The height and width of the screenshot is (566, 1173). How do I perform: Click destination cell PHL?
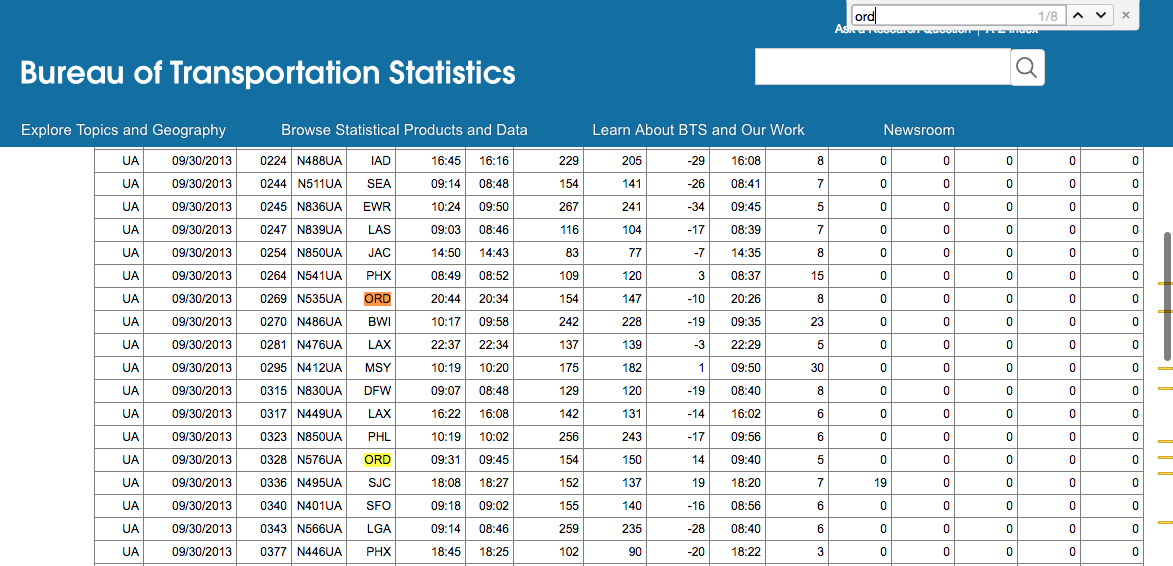click(x=379, y=437)
